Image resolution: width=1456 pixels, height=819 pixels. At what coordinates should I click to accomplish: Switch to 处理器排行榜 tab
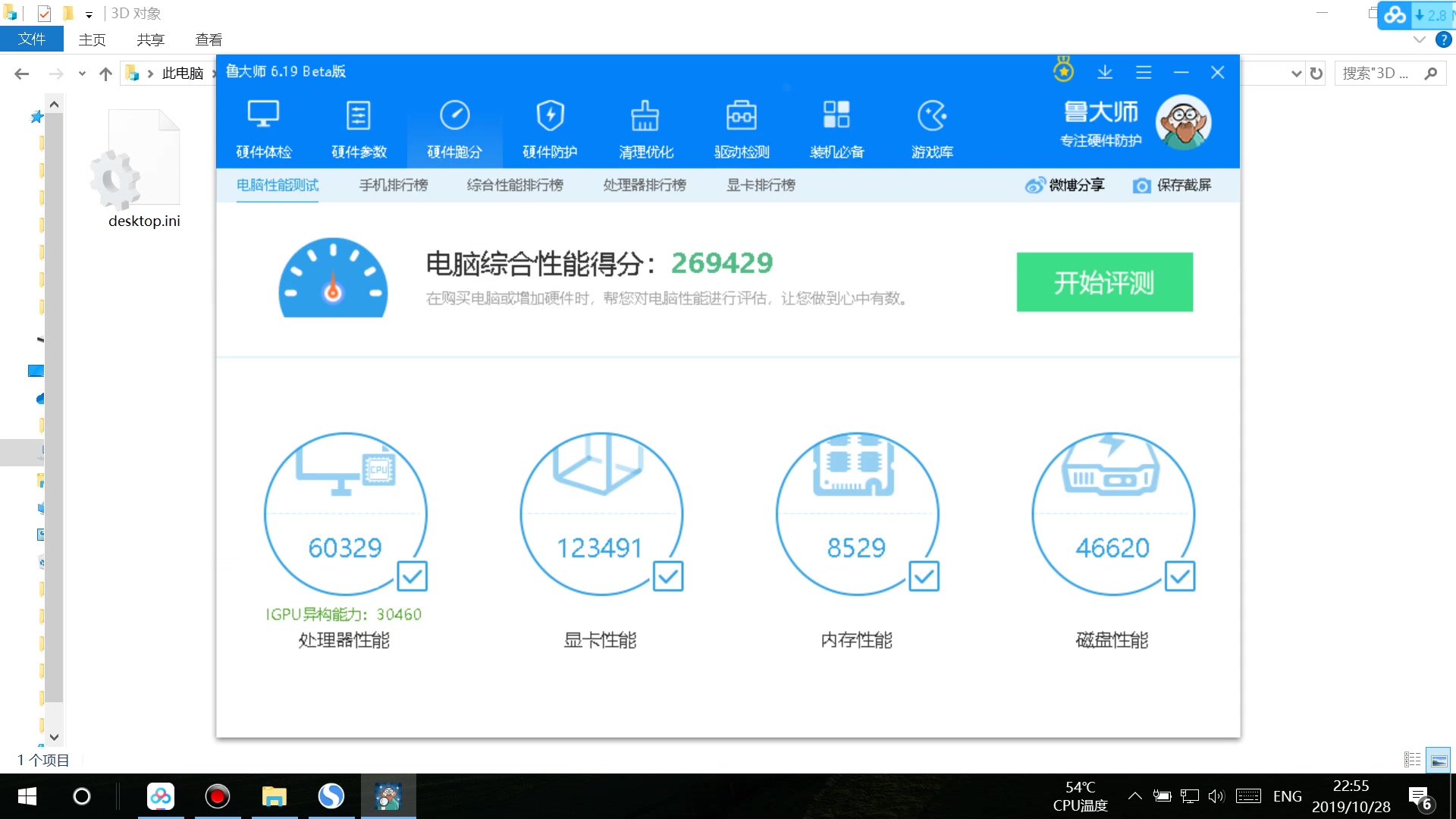[645, 185]
